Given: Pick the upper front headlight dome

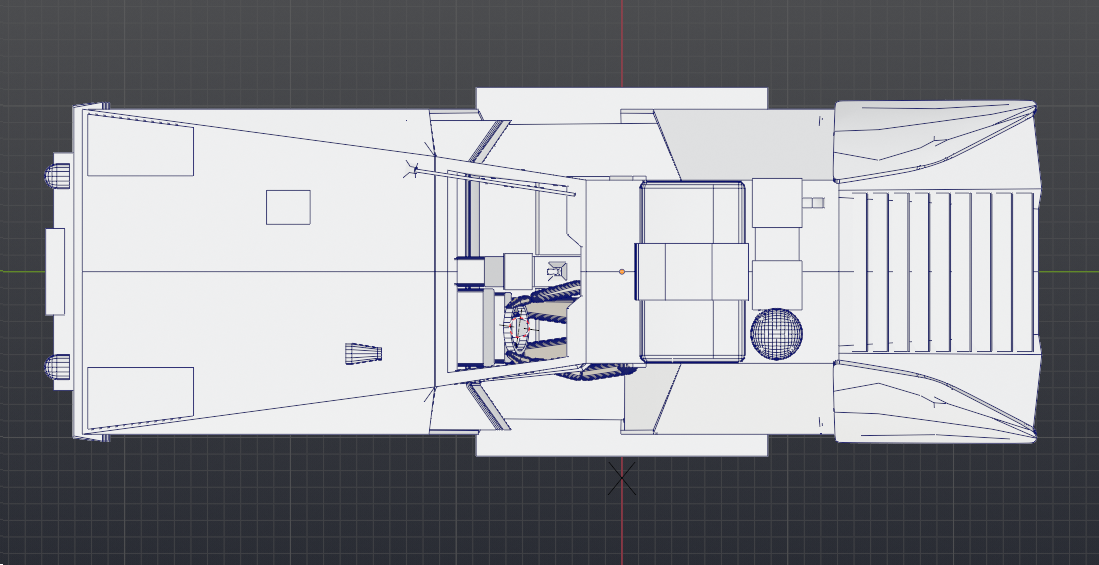Looking at the screenshot, I should click(x=57, y=175).
